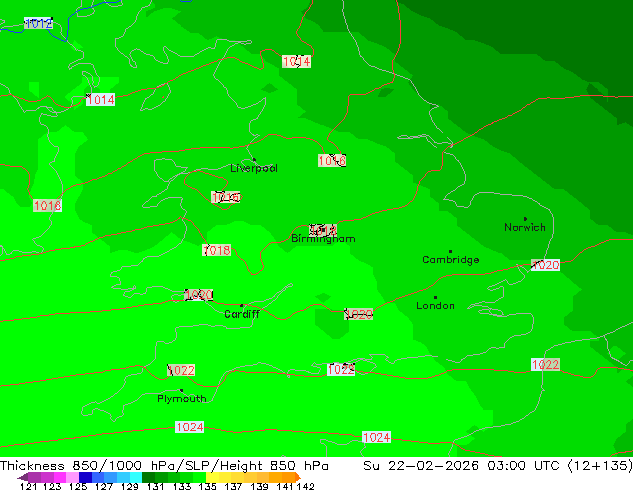Click the 1020 isobar label above Cardiff
This screenshot has height=490, width=634.
[199, 295]
